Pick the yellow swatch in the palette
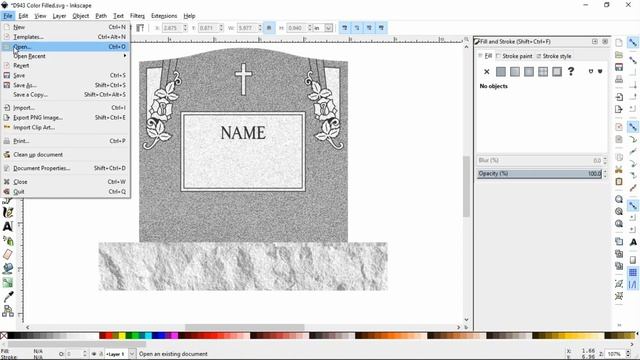 pyautogui.click(x=122, y=336)
